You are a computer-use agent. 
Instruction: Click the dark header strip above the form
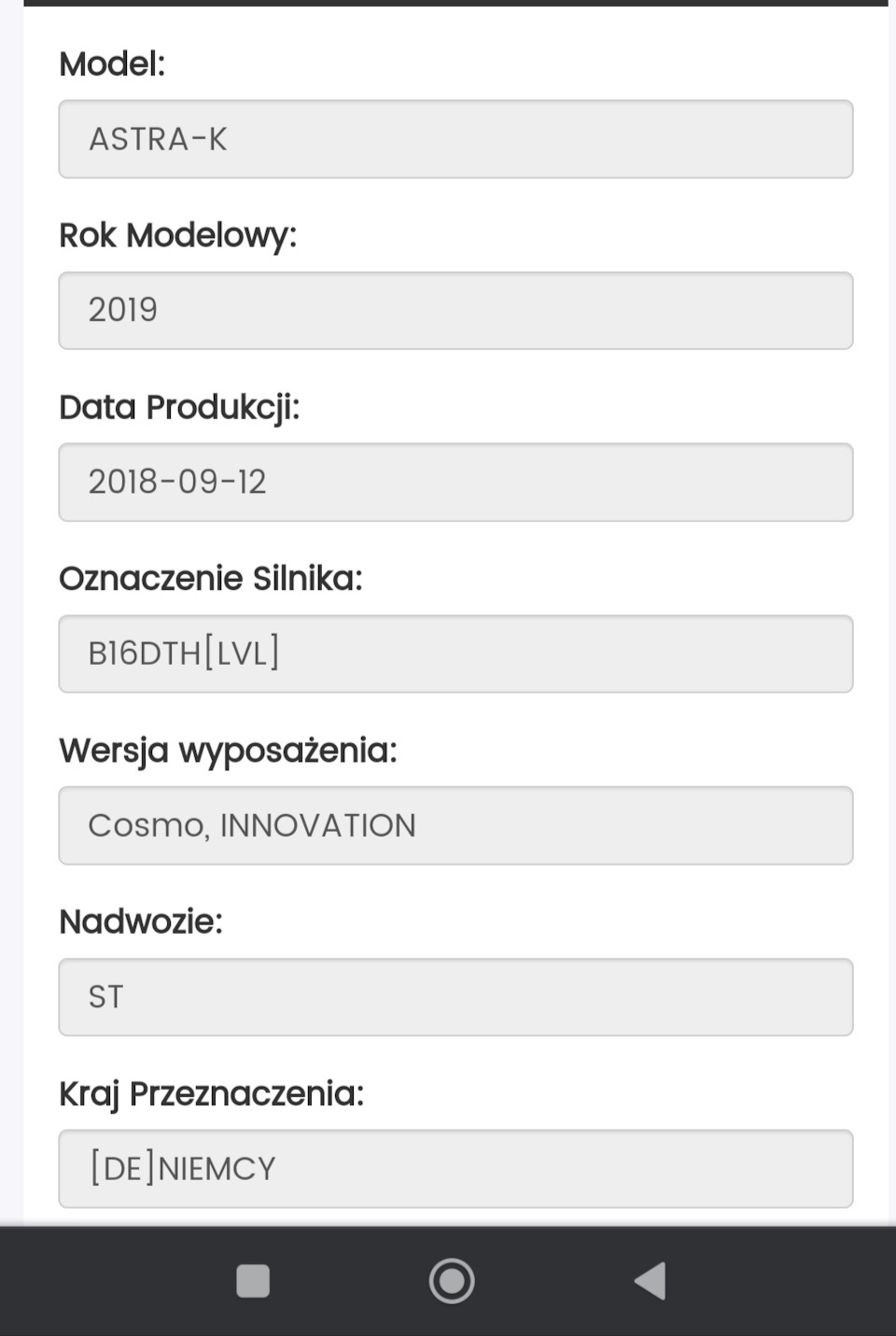[455, 3]
